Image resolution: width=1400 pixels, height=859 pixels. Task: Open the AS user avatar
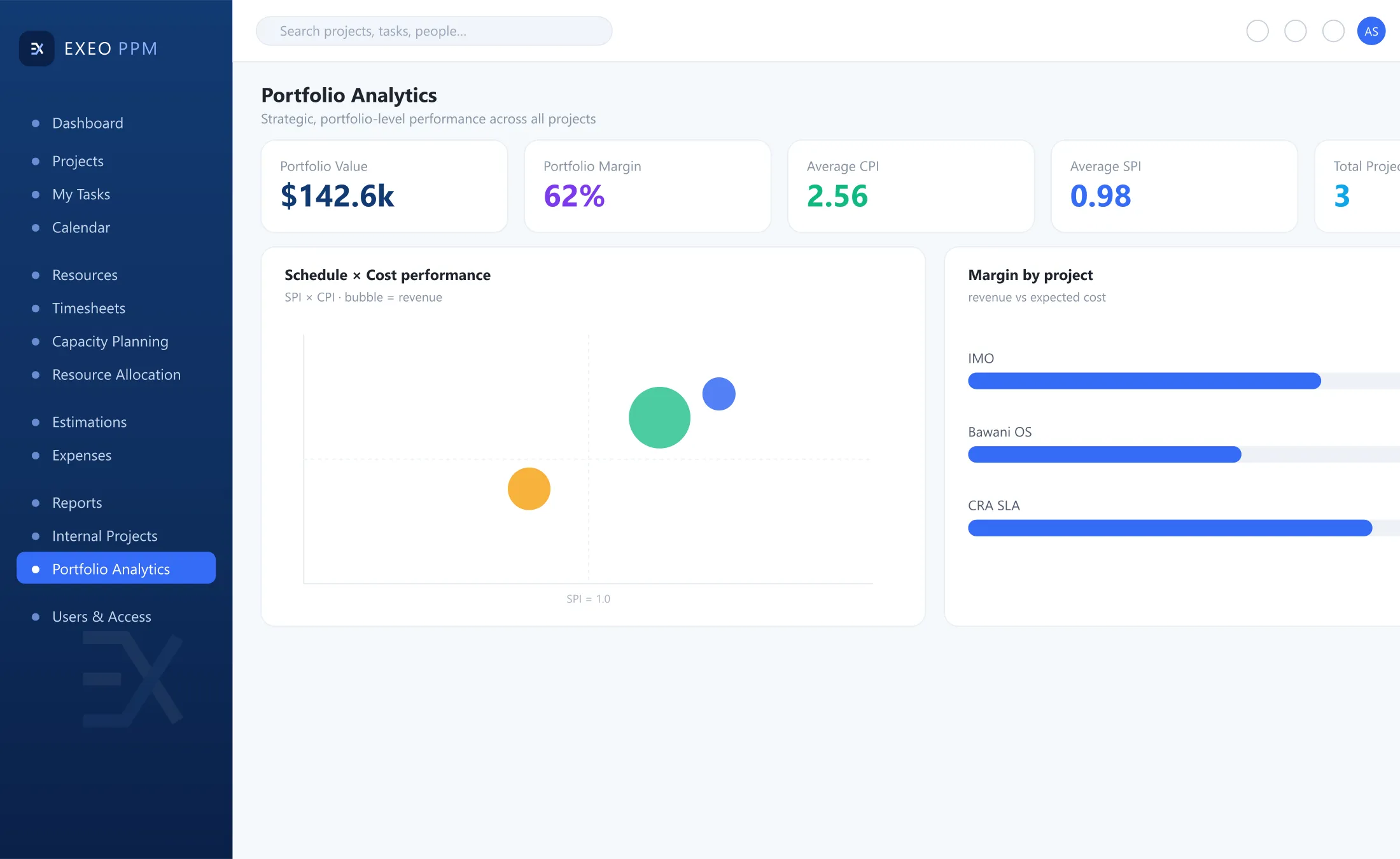click(x=1371, y=31)
